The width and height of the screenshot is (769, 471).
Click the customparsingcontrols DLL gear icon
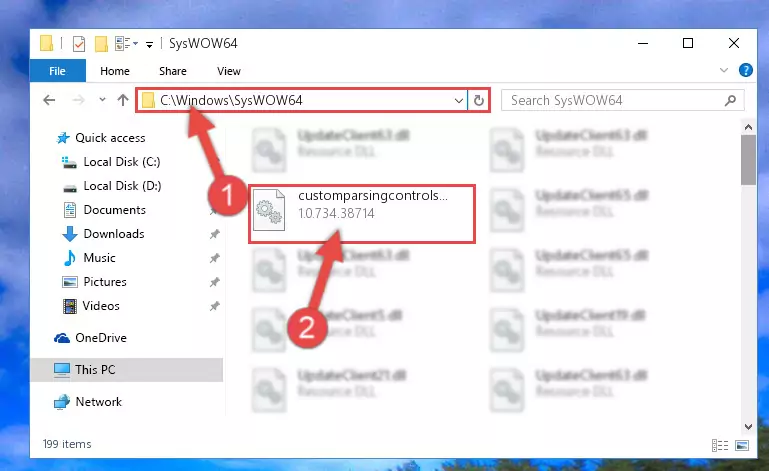(269, 210)
